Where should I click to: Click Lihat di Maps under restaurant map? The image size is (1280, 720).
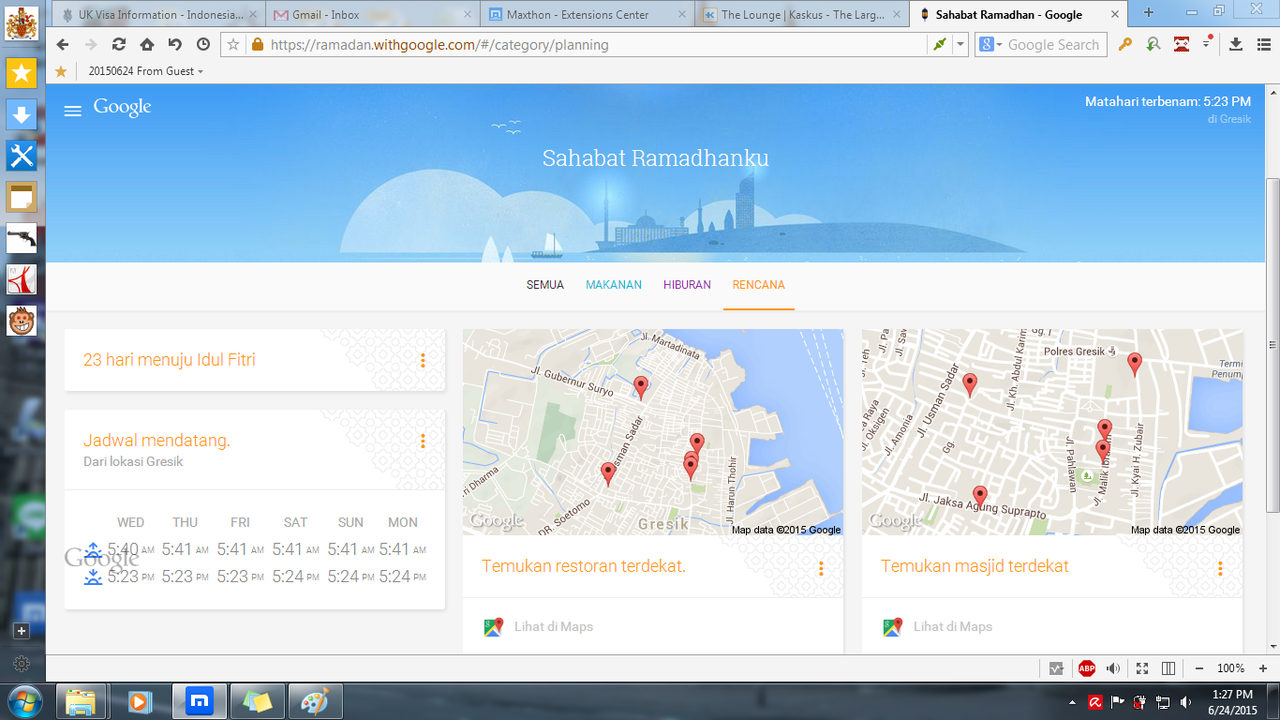[553, 627]
